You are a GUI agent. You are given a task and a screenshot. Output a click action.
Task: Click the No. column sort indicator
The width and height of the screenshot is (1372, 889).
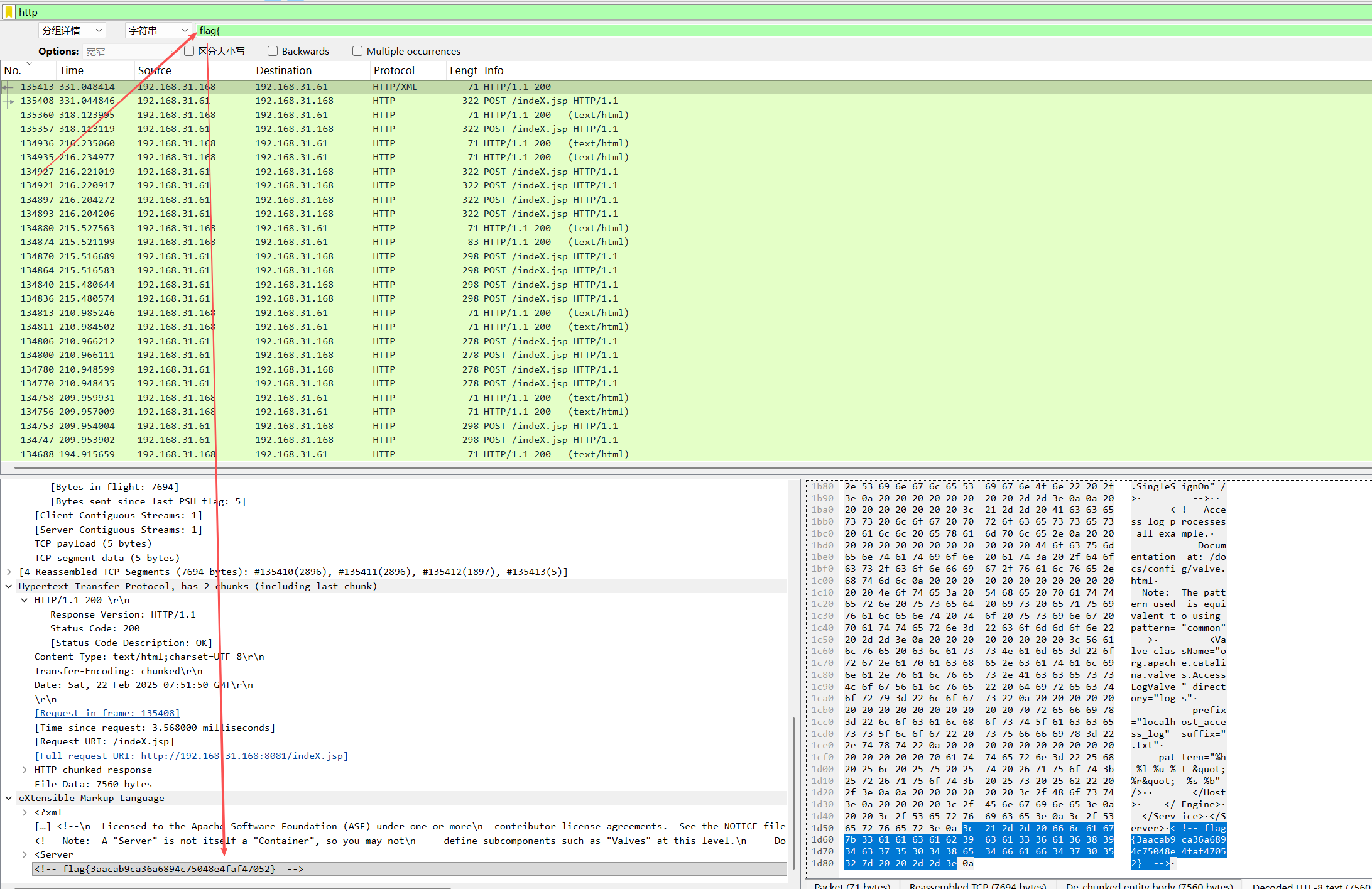tap(29, 63)
